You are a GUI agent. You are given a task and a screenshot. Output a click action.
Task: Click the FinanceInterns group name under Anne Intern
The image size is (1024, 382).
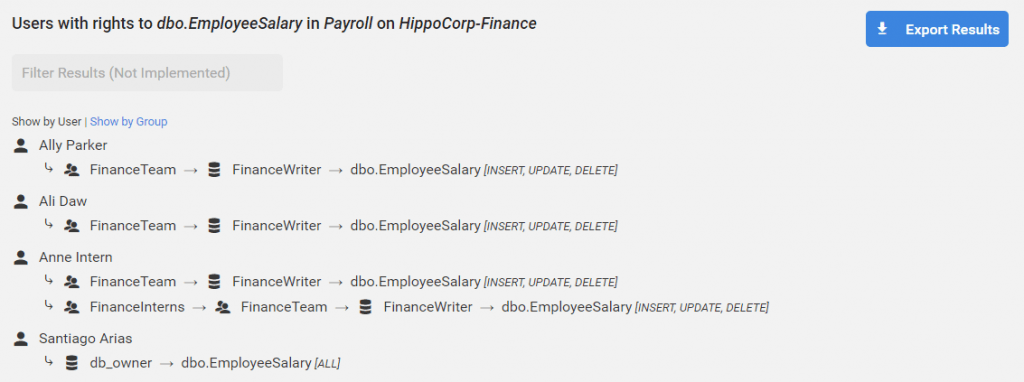137,307
